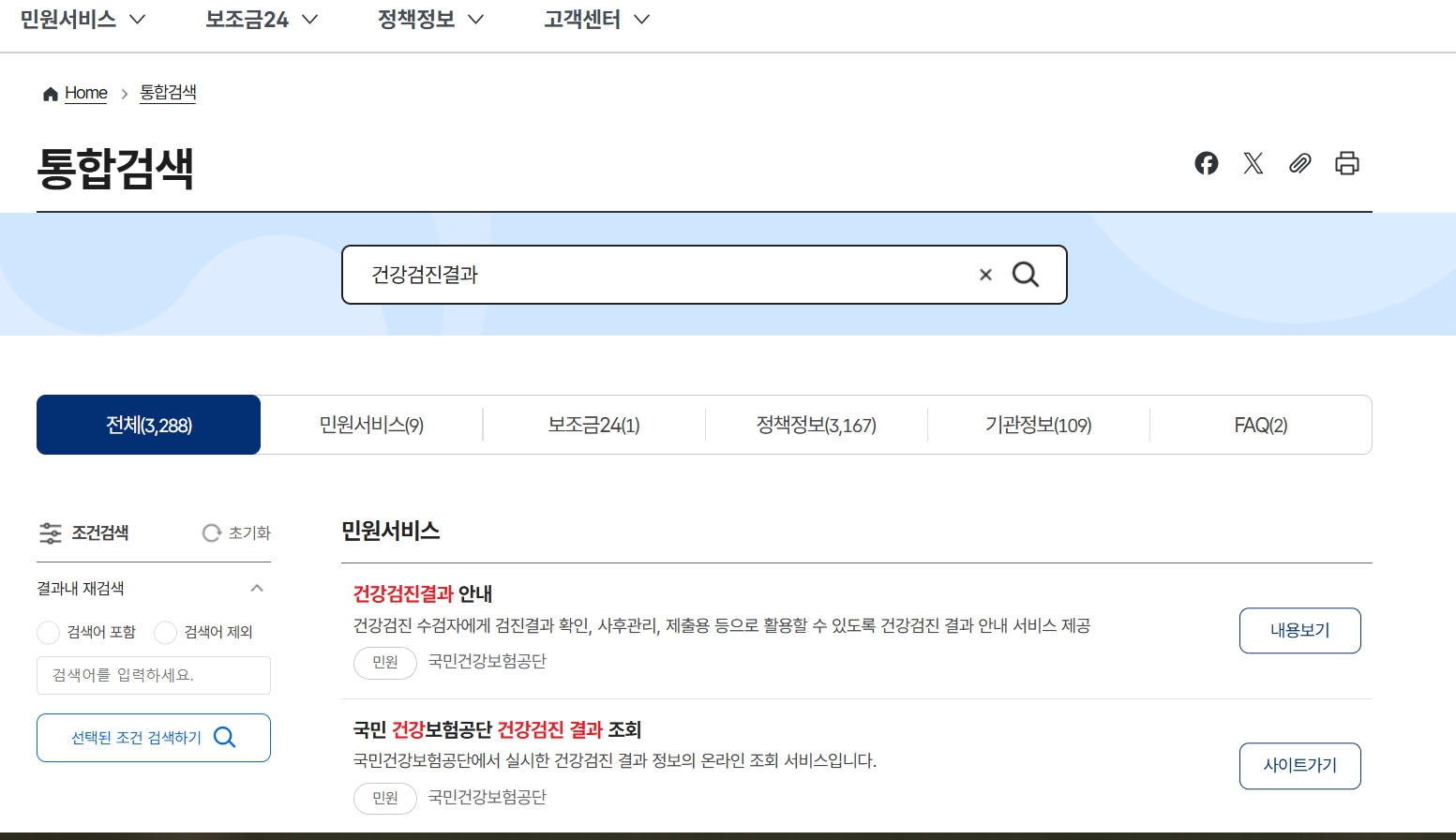Select the 검색어 제외 radio button
Viewport: 1456px width, 840px height.
pyautogui.click(x=165, y=633)
